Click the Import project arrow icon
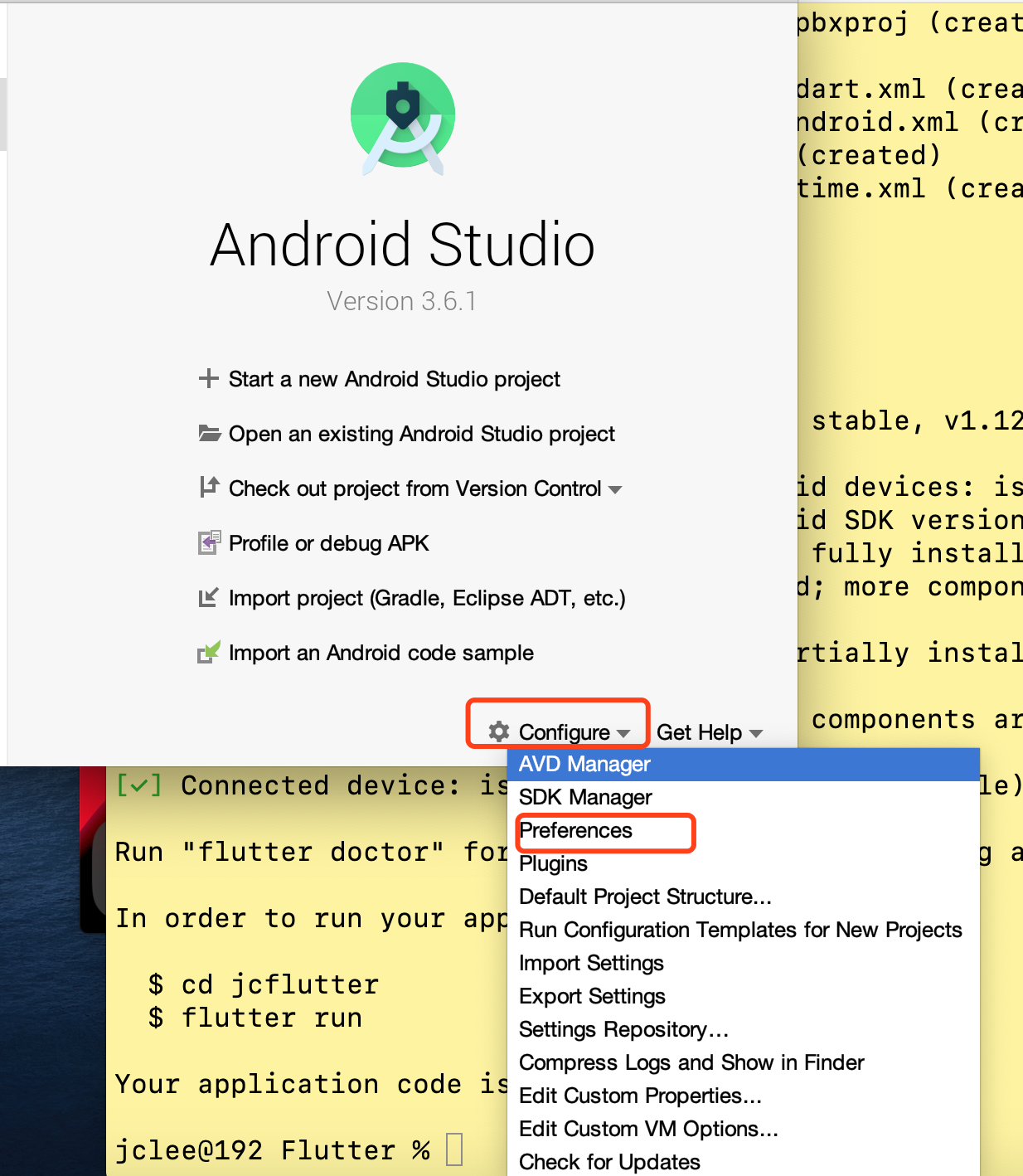Viewport: 1023px width, 1176px height. click(x=208, y=597)
